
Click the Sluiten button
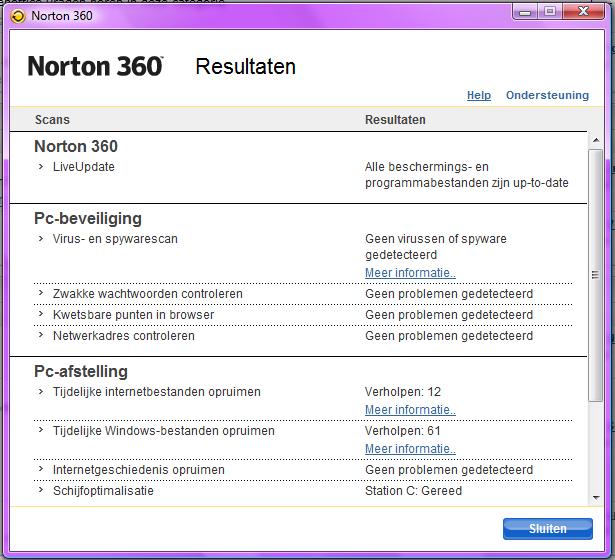coord(548,529)
